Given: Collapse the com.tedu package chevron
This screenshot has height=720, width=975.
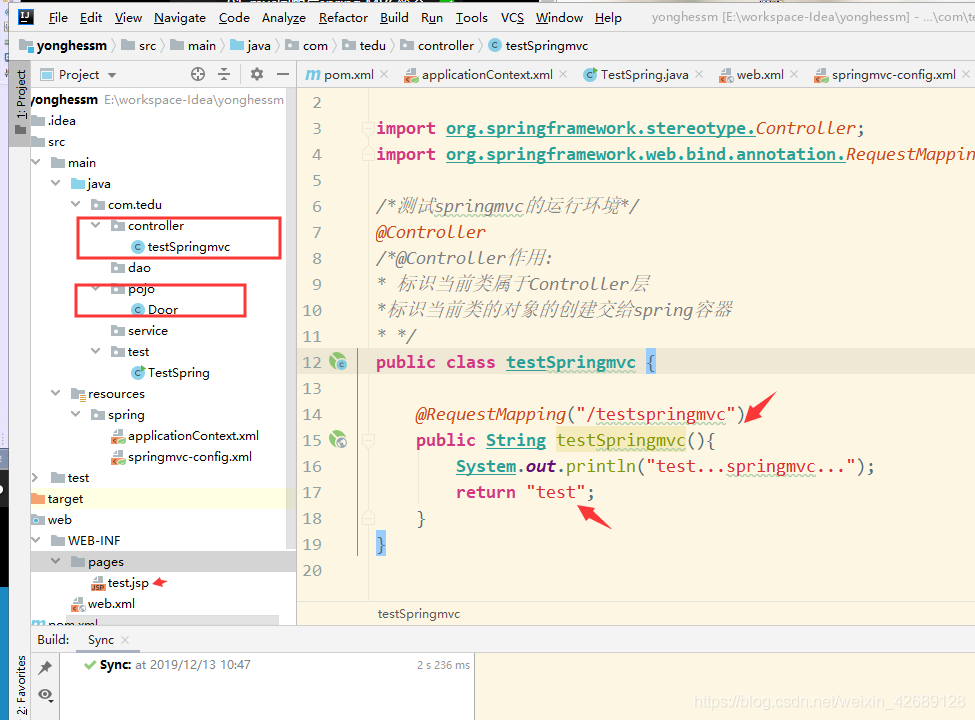Looking at the screenshot, I should pos(76,205).
